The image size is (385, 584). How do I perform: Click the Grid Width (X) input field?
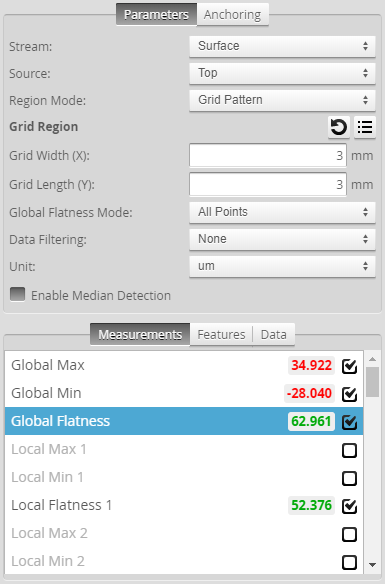click(x=268, y=155)
